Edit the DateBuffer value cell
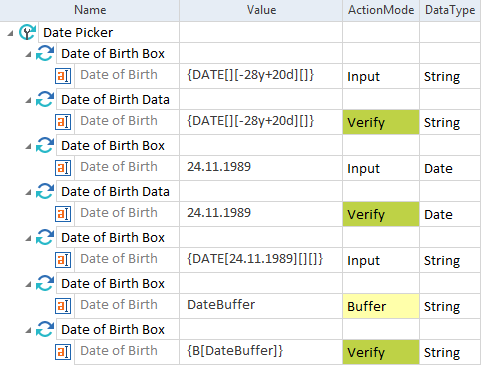The height and width of the screenshot is (365, 481). tap(261, 306)
